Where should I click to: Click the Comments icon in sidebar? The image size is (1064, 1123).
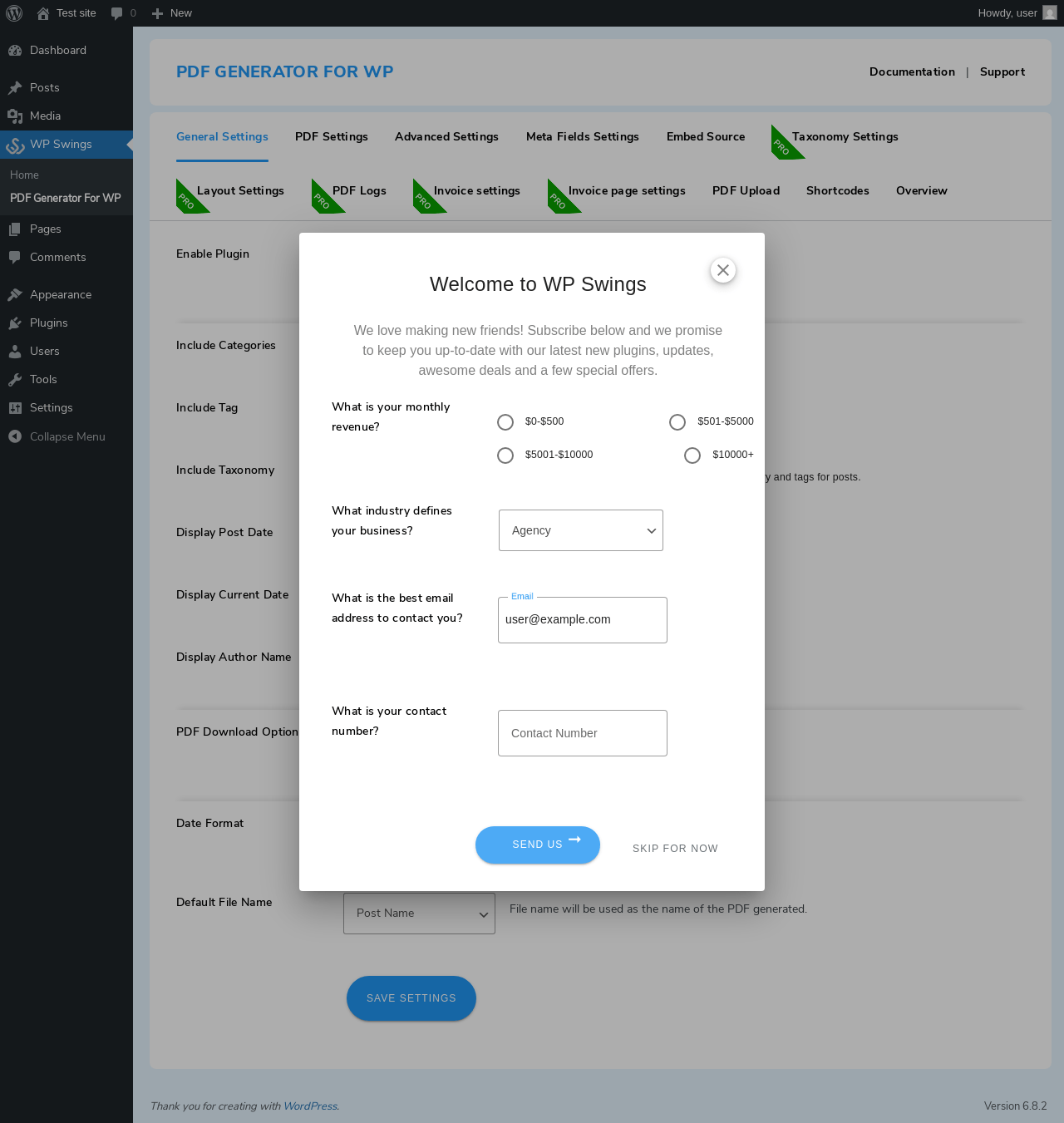point(15,257)
